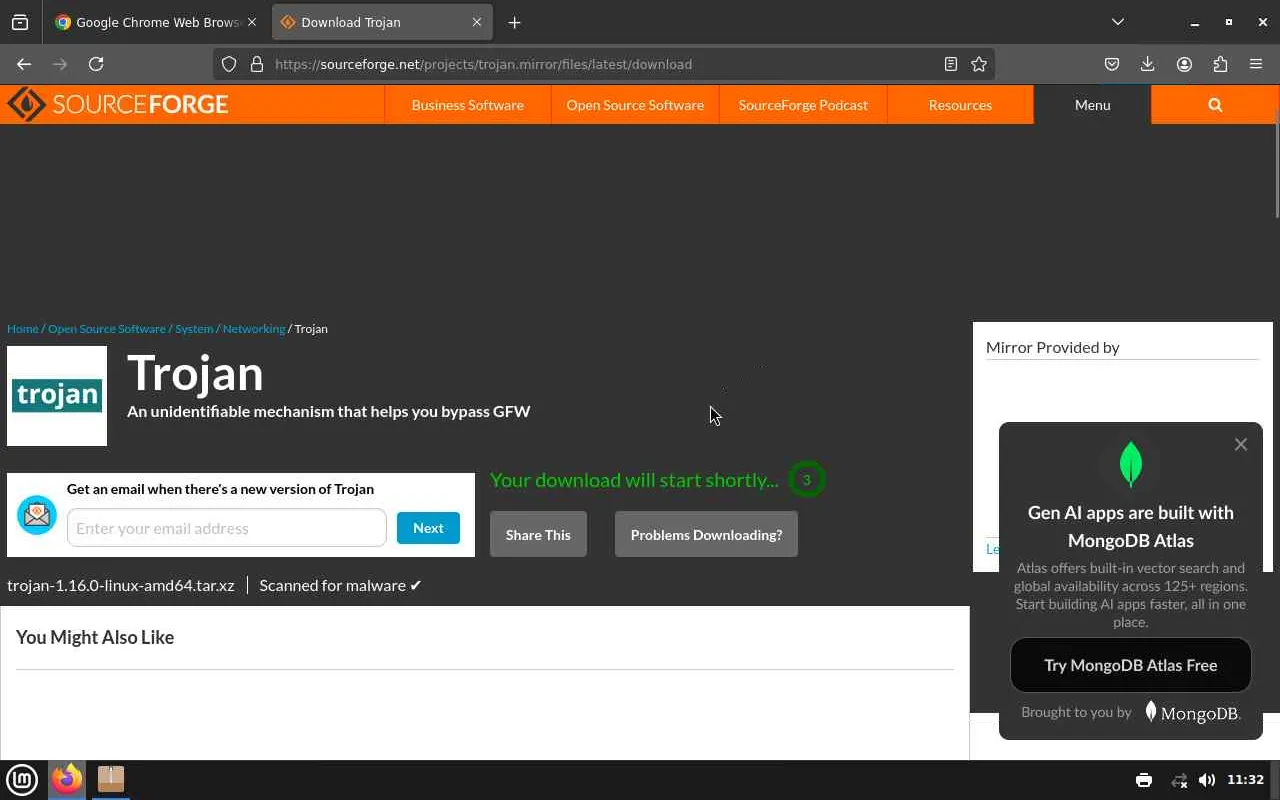Click the SourceForge search magnifier icon
This screenshot has height=800, width=1280.
pos(1215,105)
